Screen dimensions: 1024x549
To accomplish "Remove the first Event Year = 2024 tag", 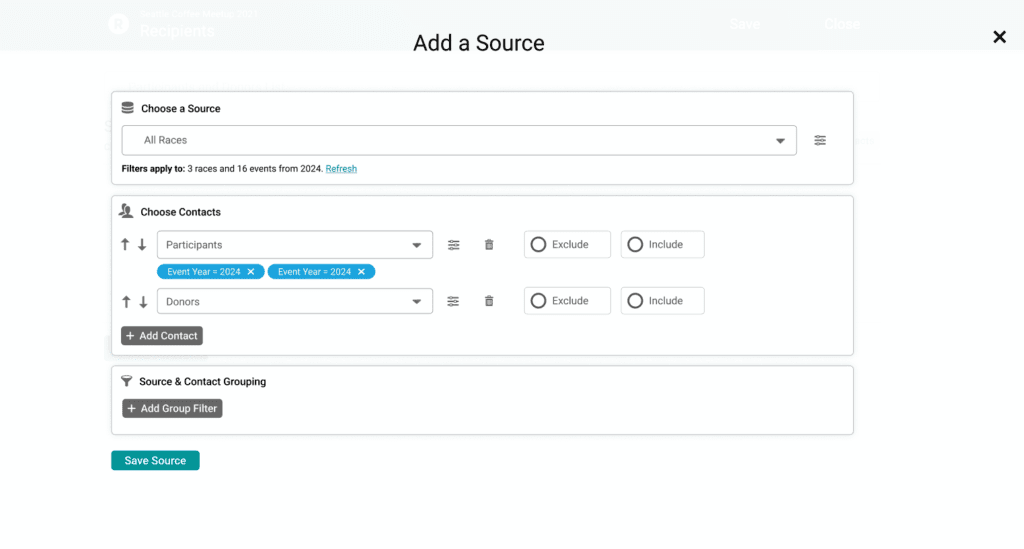I will (x=251, y=272).
